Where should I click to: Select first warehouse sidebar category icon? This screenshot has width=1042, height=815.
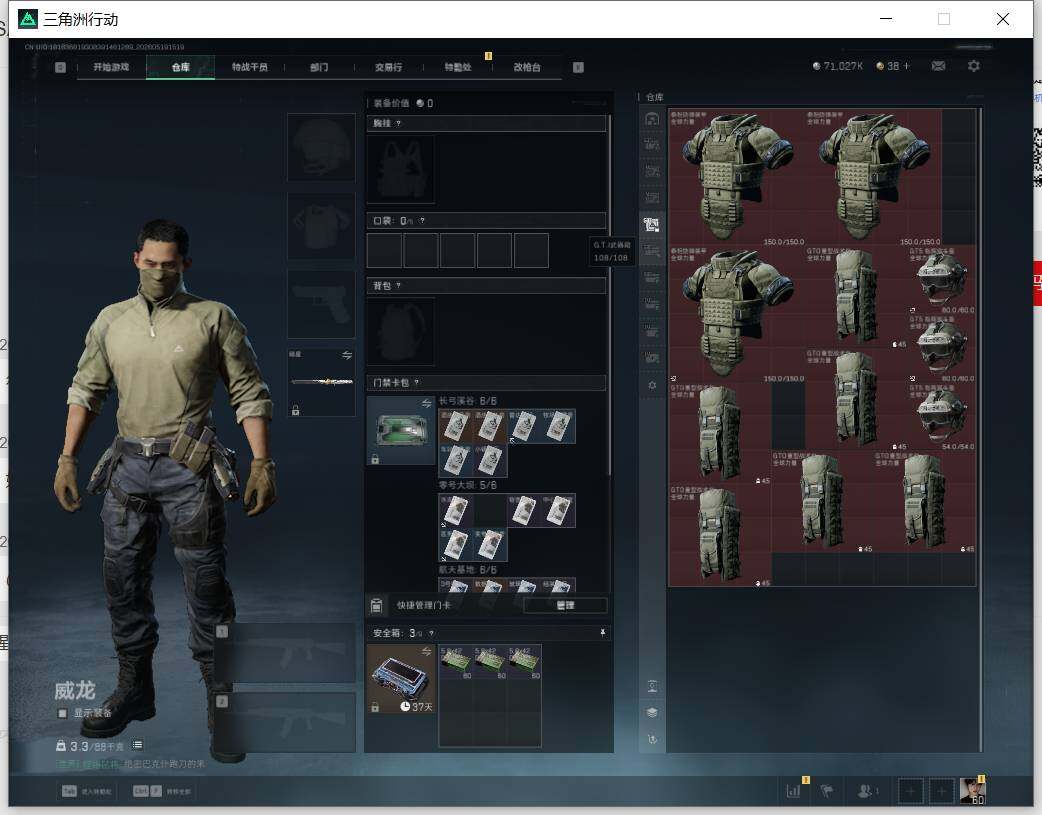652,118
